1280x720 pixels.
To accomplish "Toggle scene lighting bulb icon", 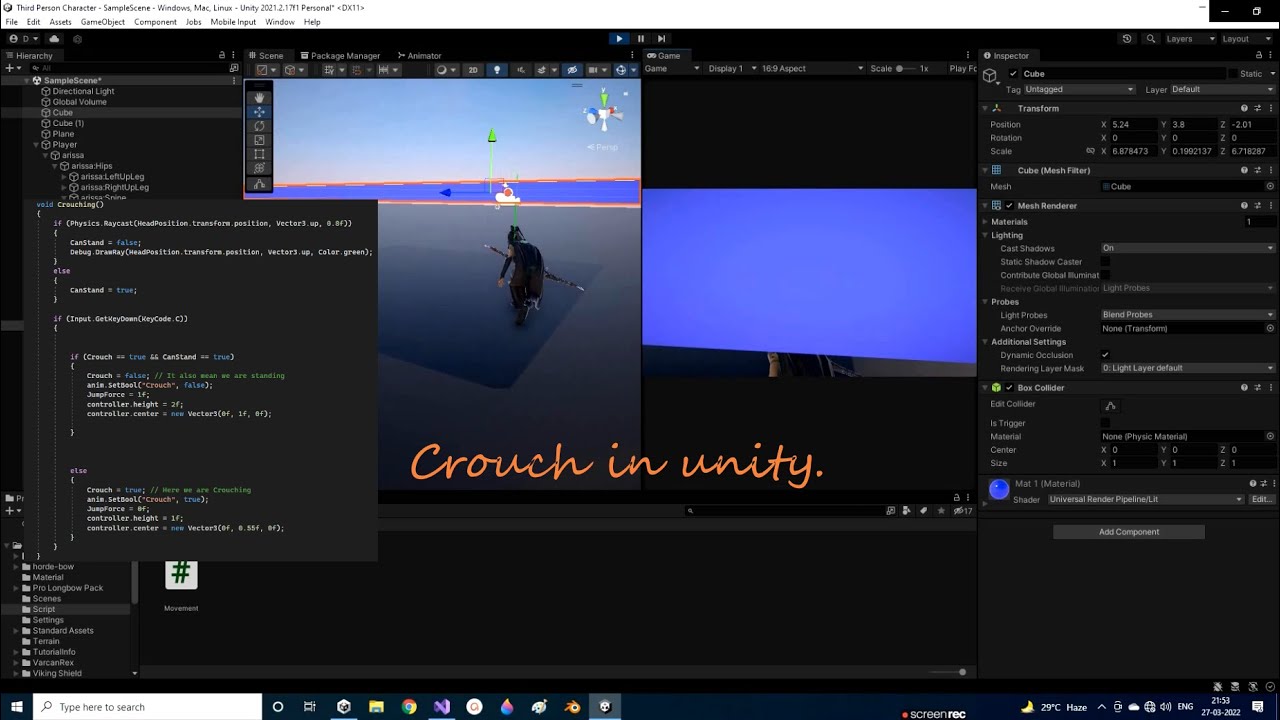I will click(x=497, y=70).
